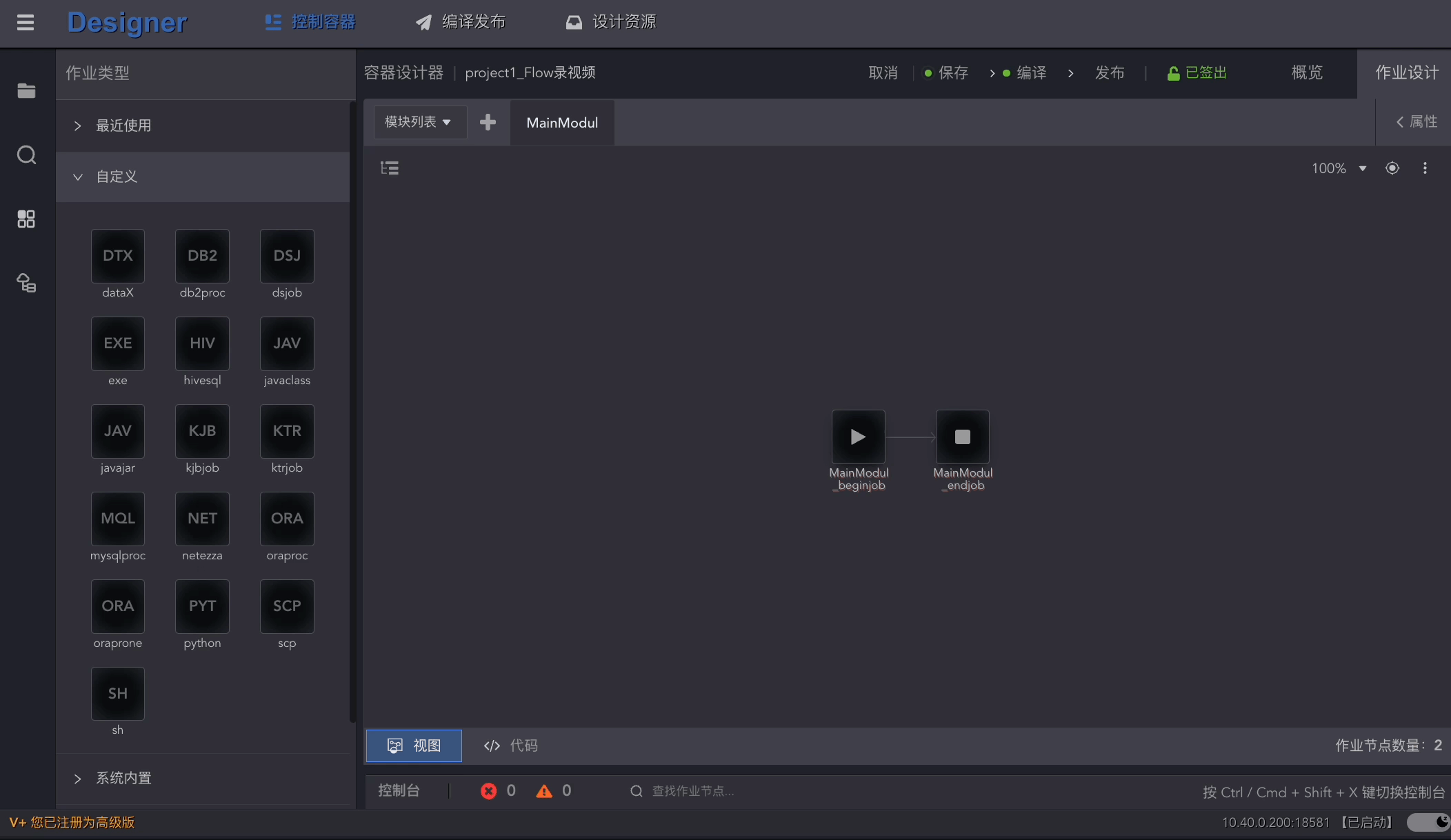Viewport: 1451px width, 840px height.
Task: Open the search icon in left sidebar
Action: (26, 154)
